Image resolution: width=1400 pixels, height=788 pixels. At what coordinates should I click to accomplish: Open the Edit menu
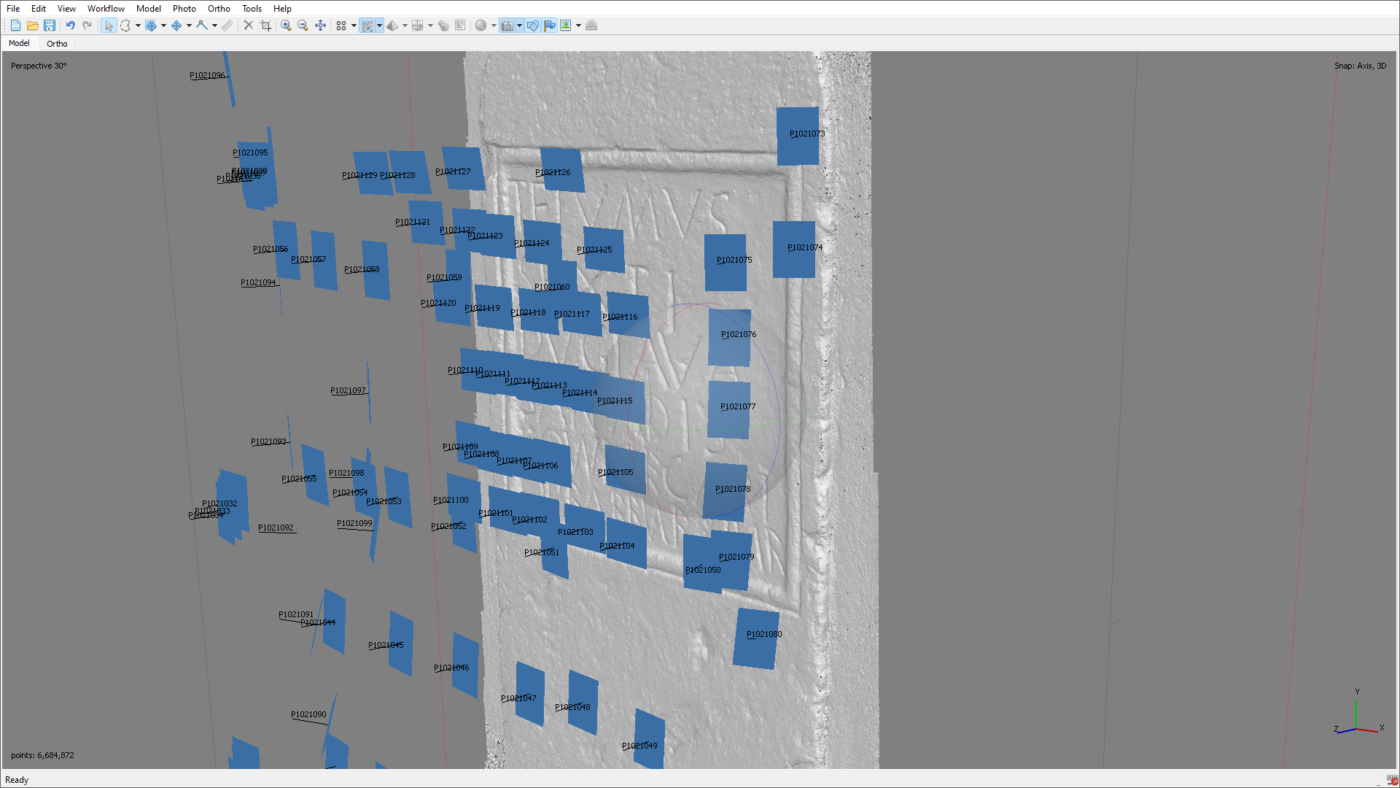[x=38, y=8]
